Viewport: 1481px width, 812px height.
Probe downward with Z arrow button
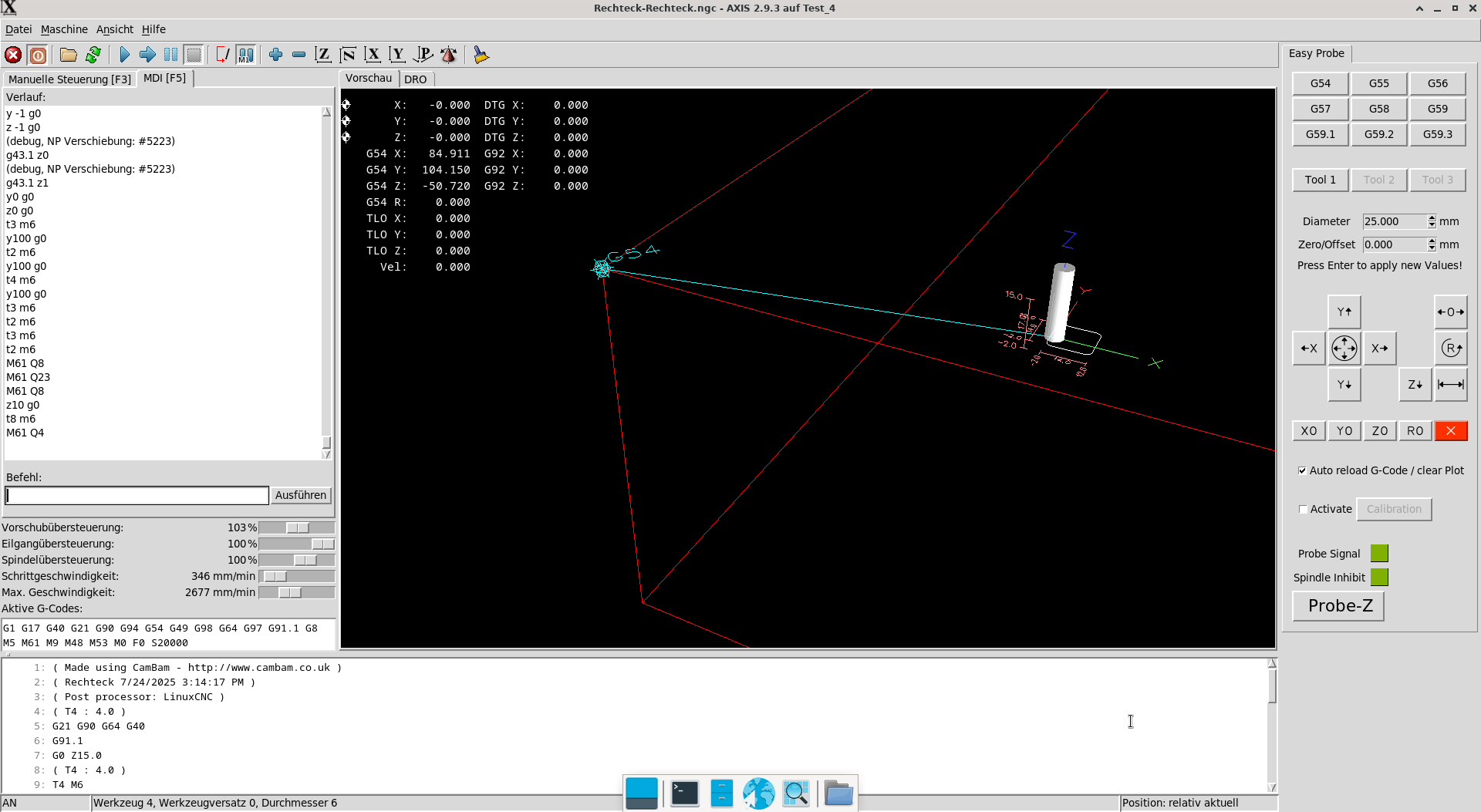[x=1415, y=385]
